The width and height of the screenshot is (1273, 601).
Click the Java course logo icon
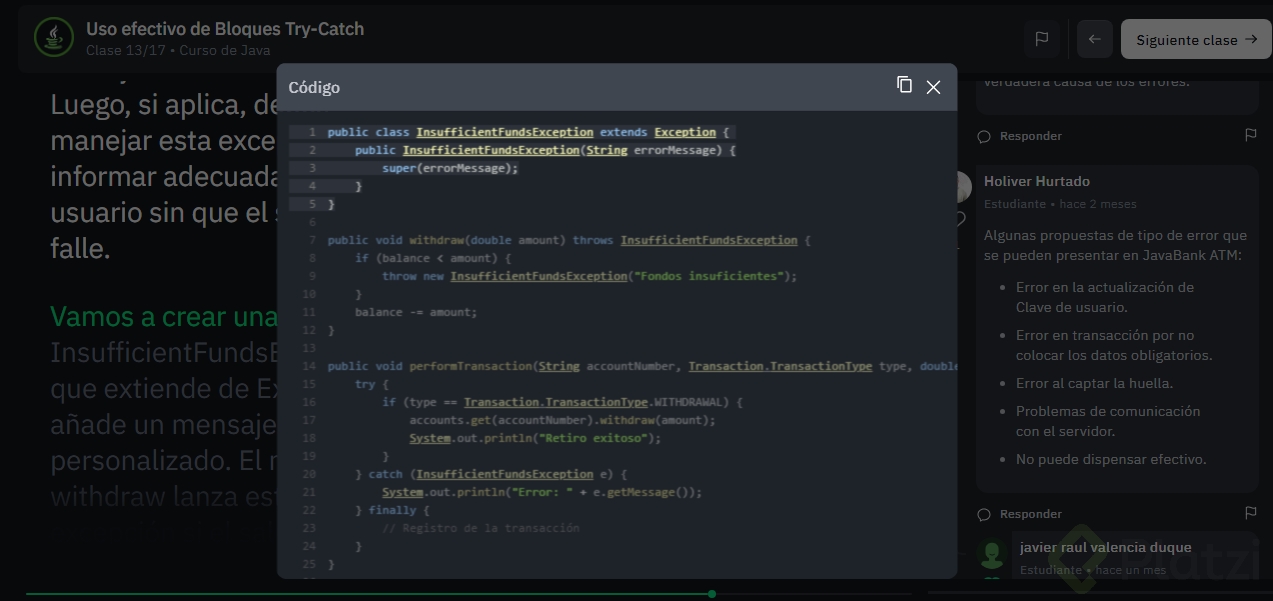tap(53, 37)
